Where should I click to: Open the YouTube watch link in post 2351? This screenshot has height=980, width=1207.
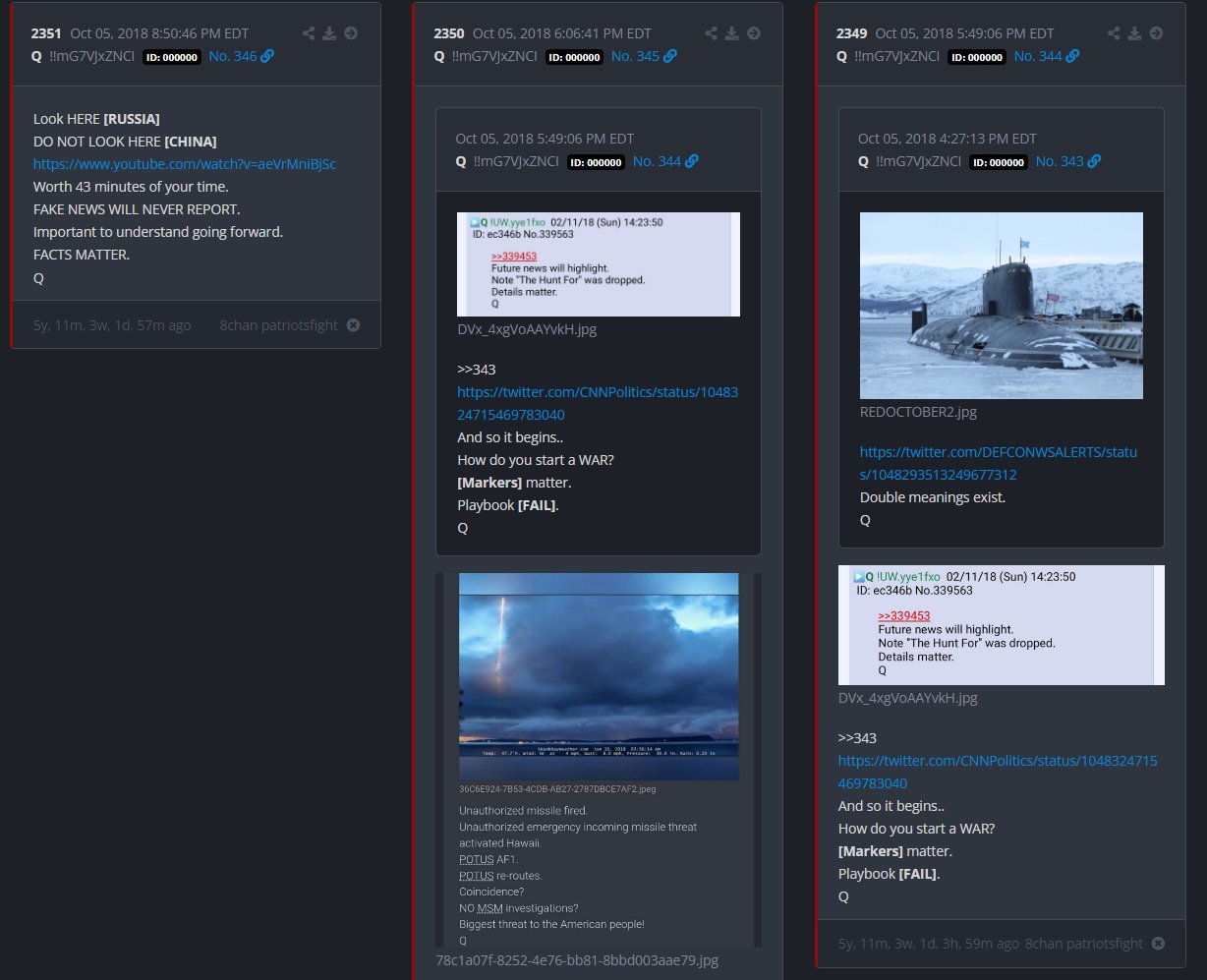[185, 164]
